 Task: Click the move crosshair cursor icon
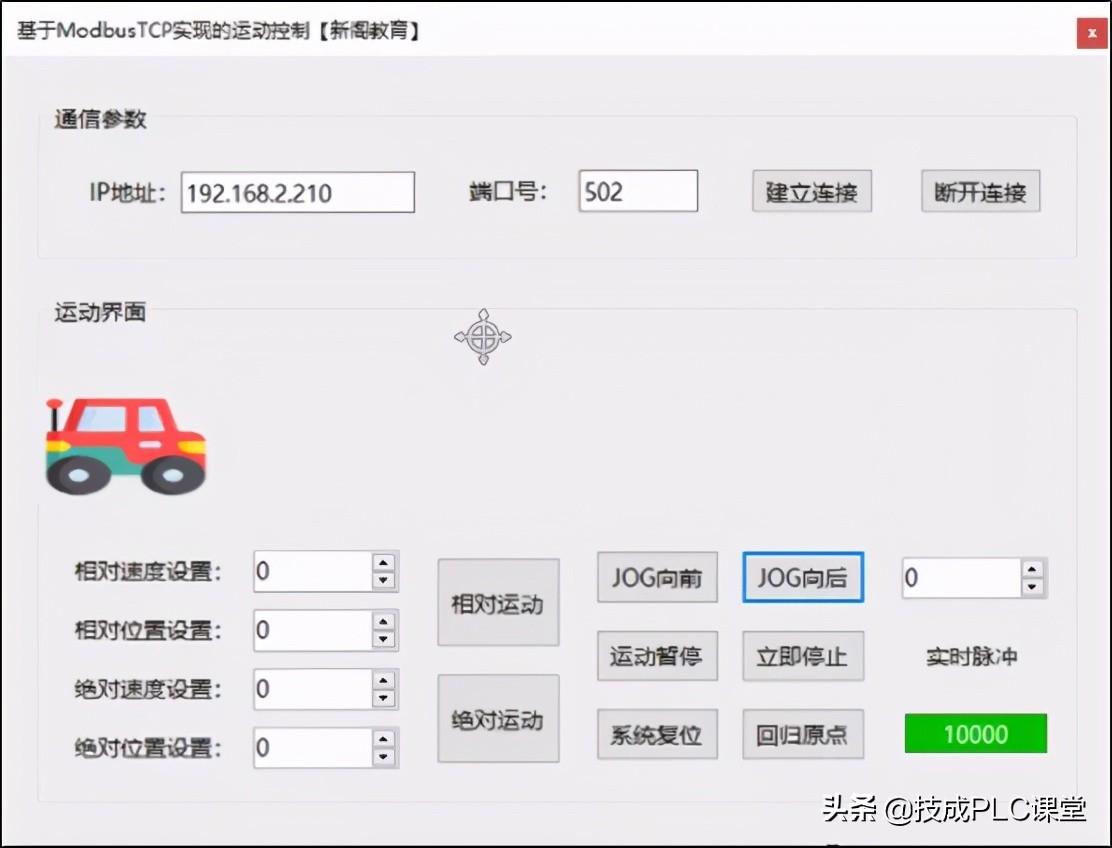(483, 337)
